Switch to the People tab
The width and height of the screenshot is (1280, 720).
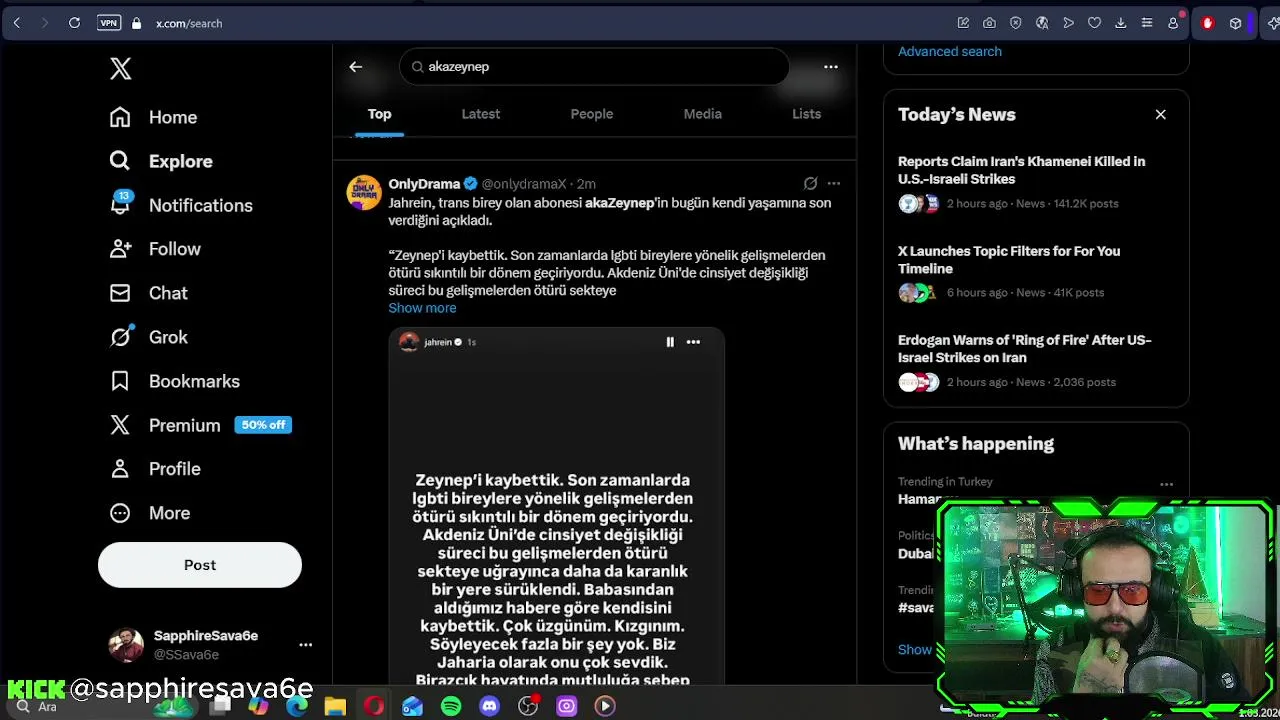(x=592, y=114)
